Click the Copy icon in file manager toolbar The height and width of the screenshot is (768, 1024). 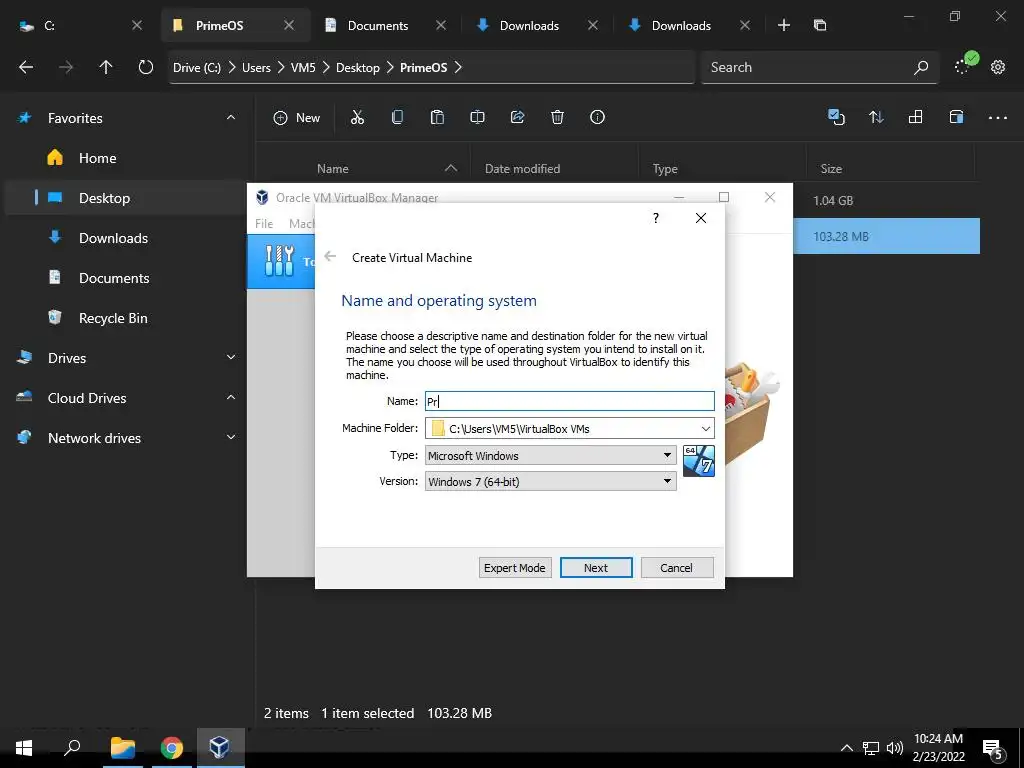pyautogui.click(x=397, y=118)
